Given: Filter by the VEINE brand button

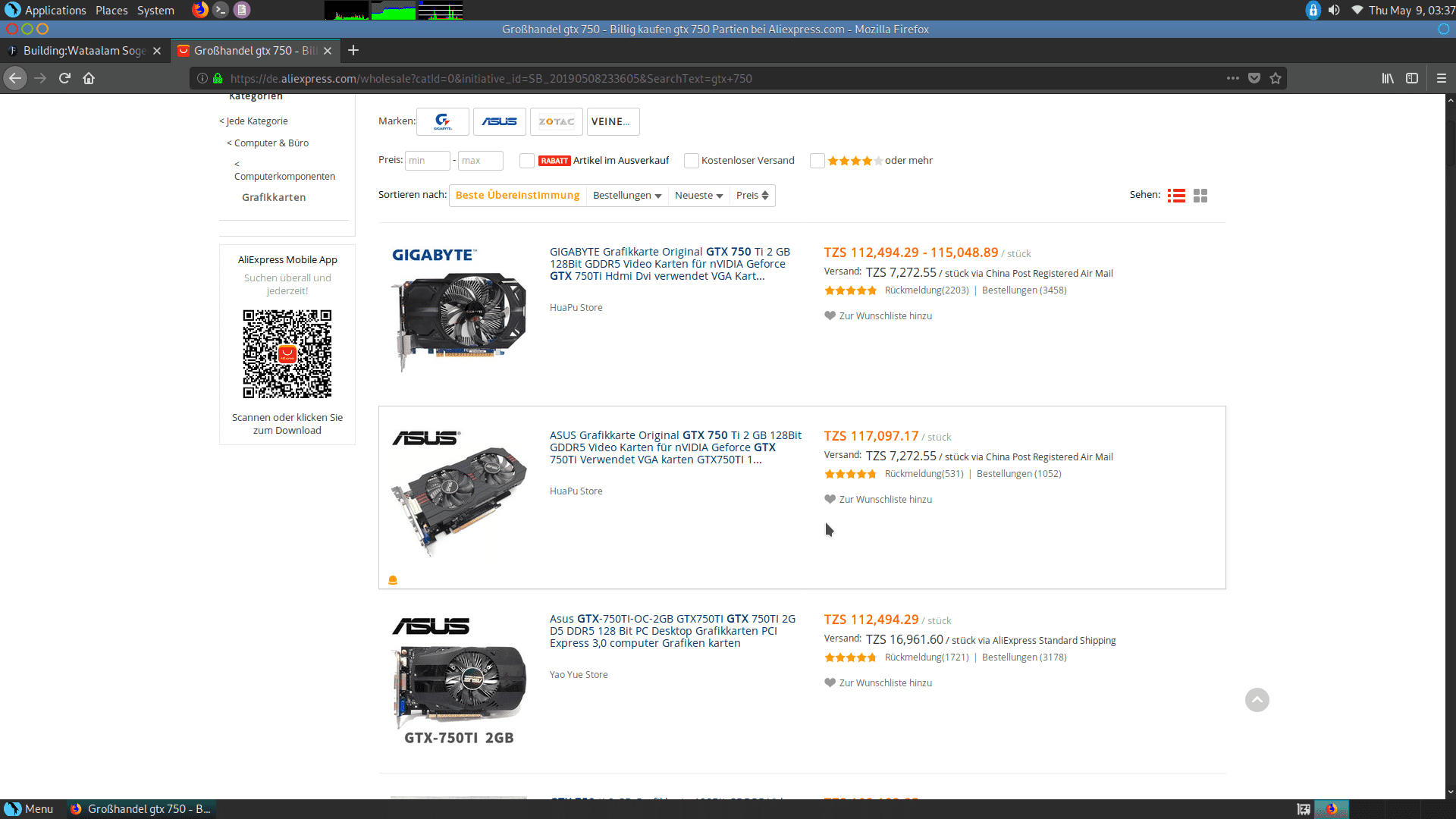Looking at the screenshot, I should click(613, 121).
